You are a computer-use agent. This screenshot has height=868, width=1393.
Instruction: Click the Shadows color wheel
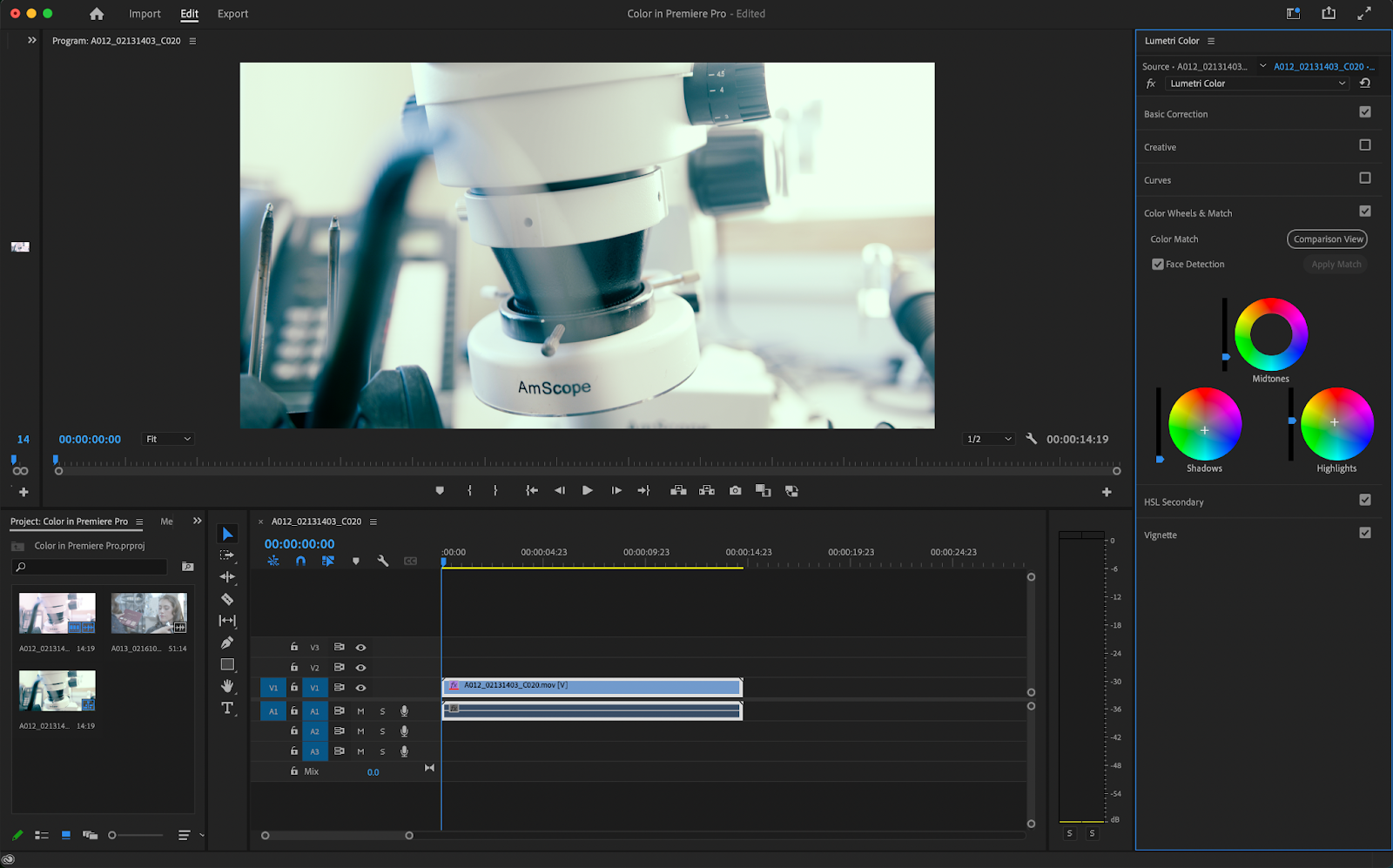pos(1205,424)
